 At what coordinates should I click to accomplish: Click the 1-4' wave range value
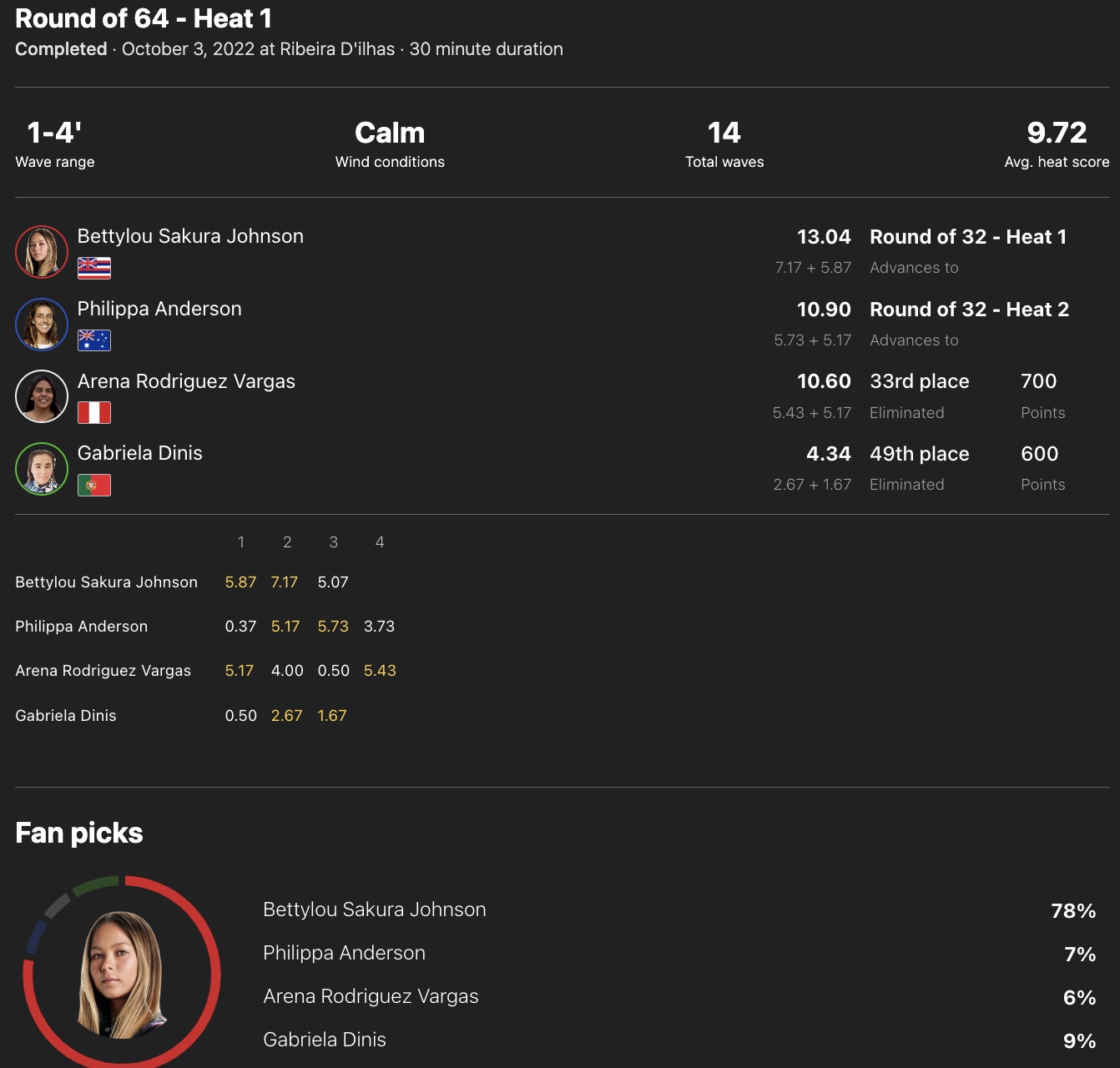(54, 133)
